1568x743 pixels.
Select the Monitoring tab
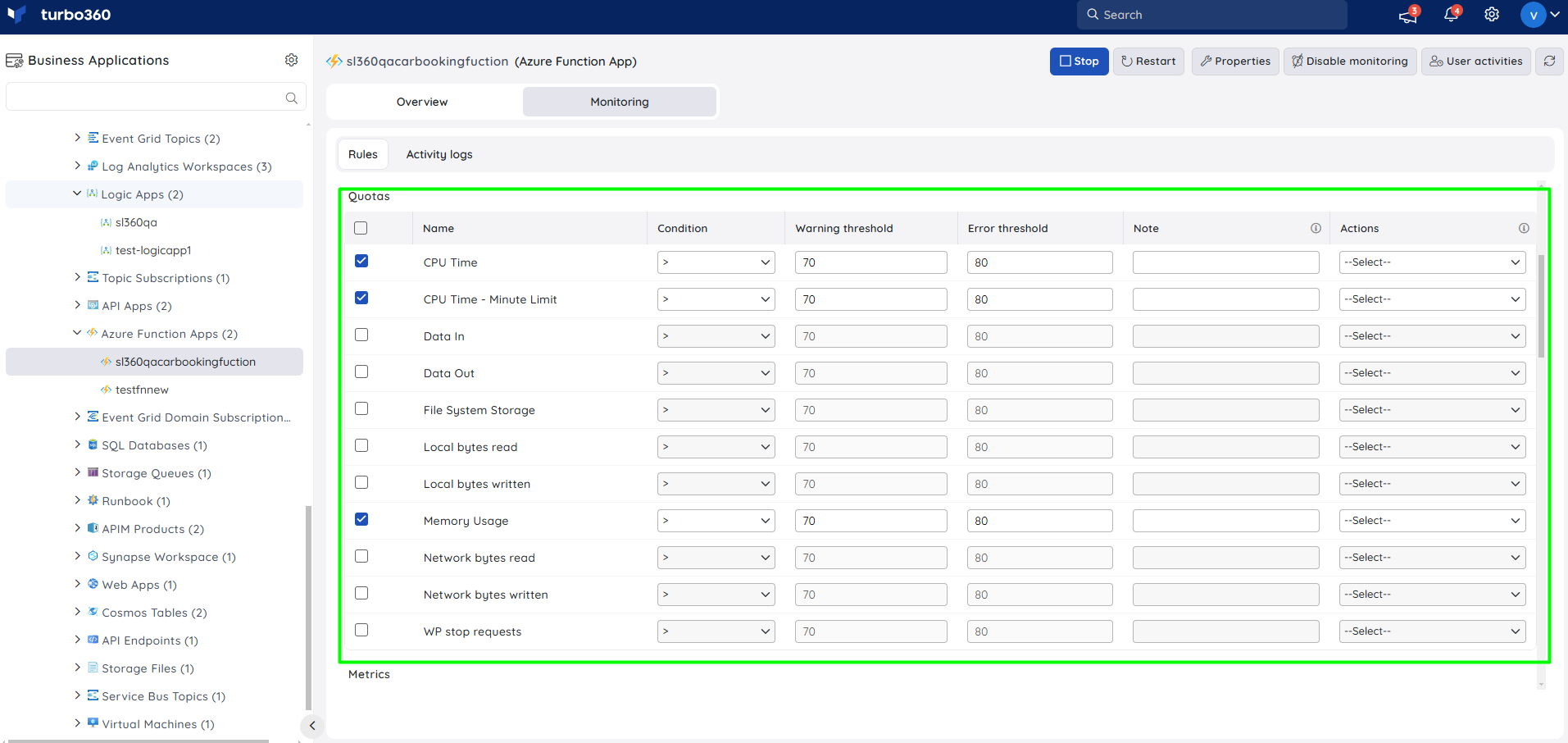click(620, 102)
